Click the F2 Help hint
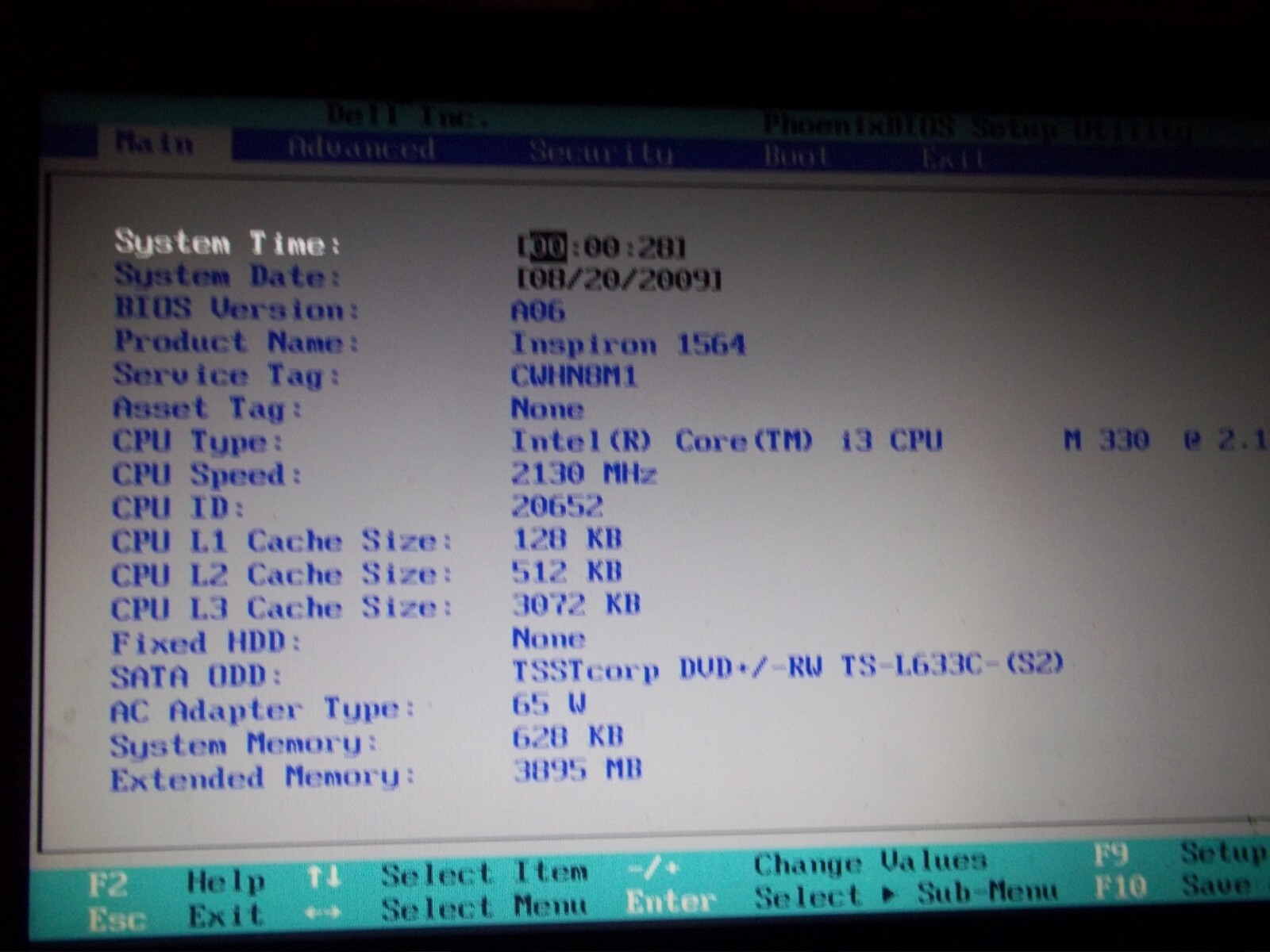 click(x=176, y=882)
